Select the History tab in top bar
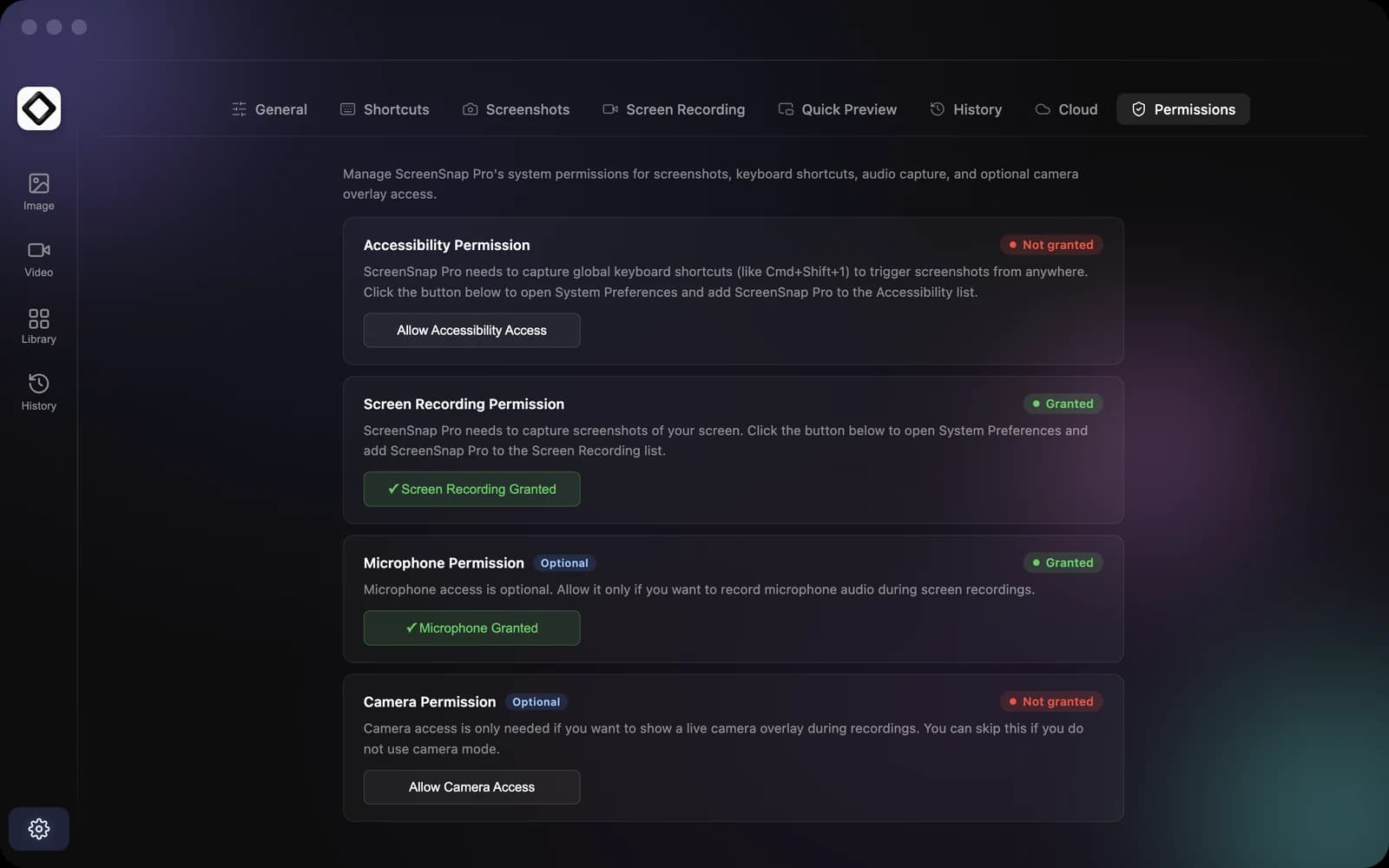 (x=965, y=109)
